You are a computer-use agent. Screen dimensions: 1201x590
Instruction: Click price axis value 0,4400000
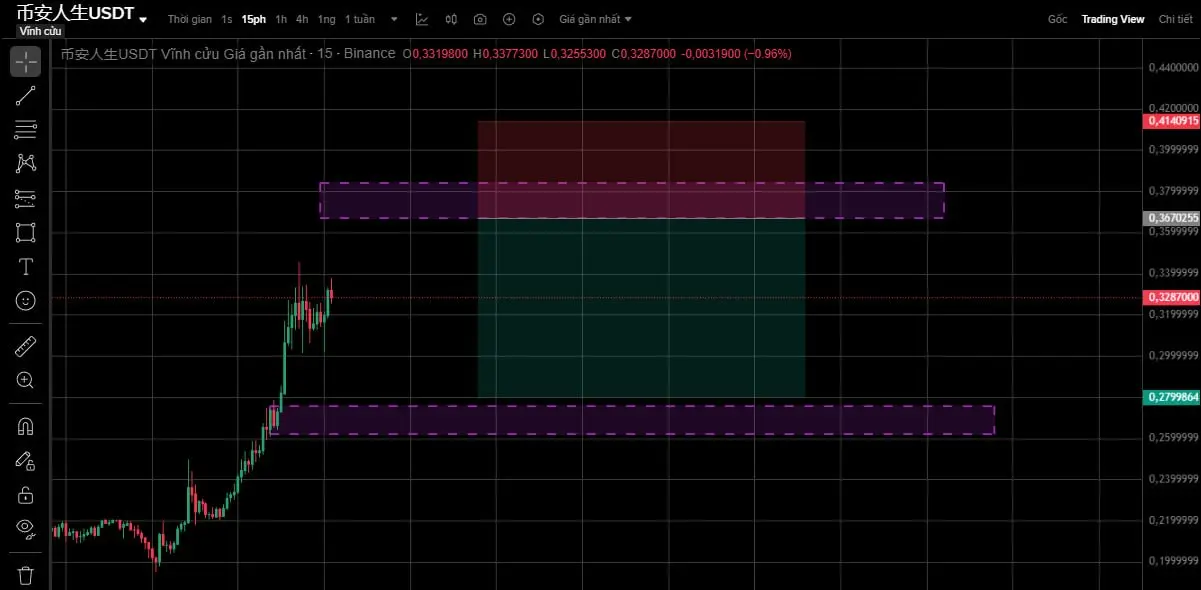(1172, 67)
